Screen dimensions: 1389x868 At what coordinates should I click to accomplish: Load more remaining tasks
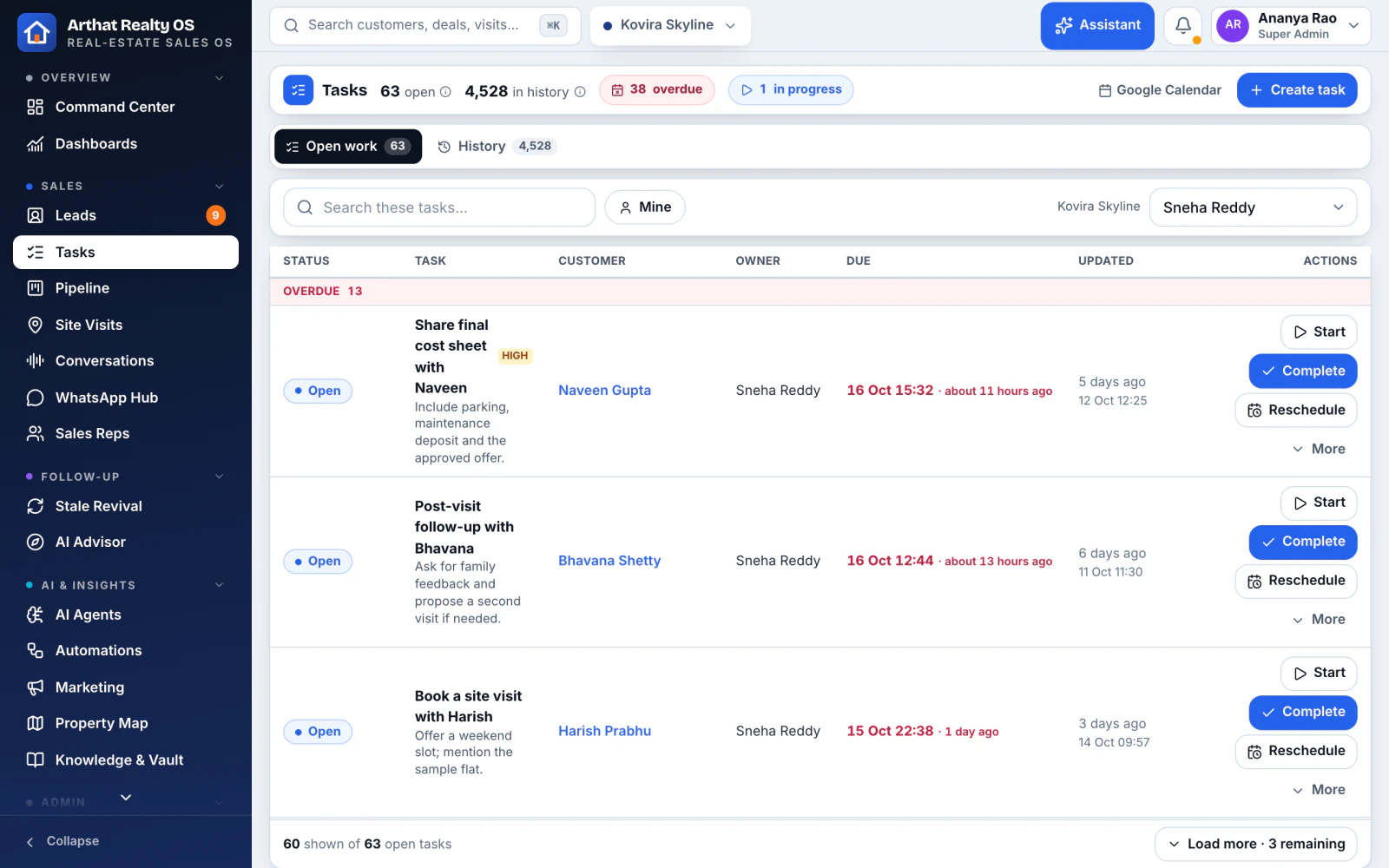pos(1256,844)
